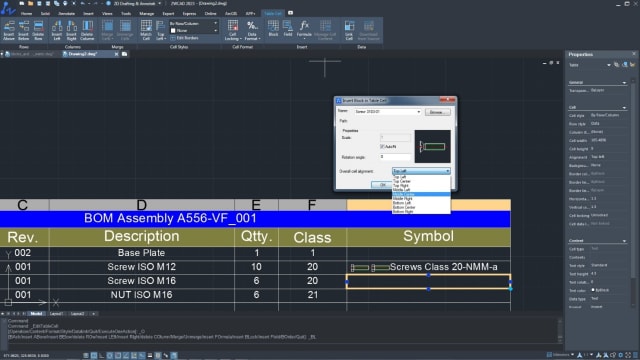Click the Insert Below row icon

(24, 31)
